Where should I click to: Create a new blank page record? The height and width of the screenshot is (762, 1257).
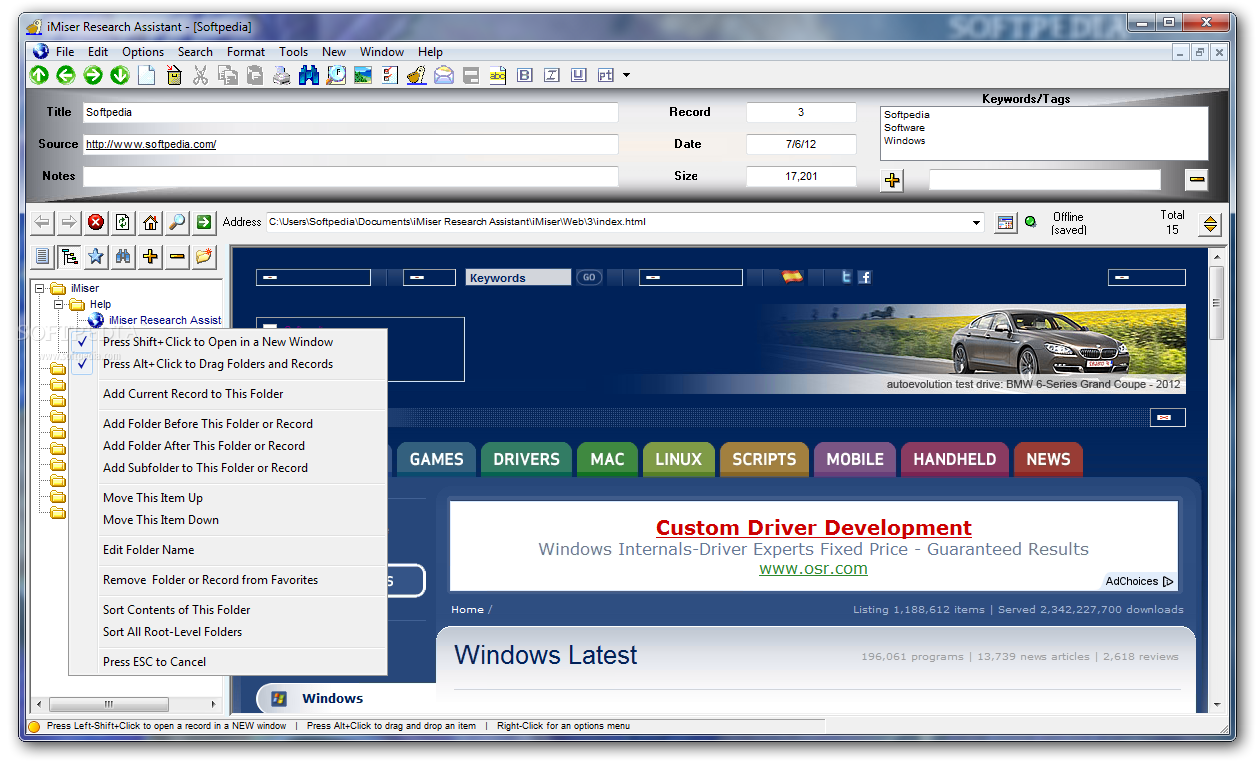pos(147,75)
